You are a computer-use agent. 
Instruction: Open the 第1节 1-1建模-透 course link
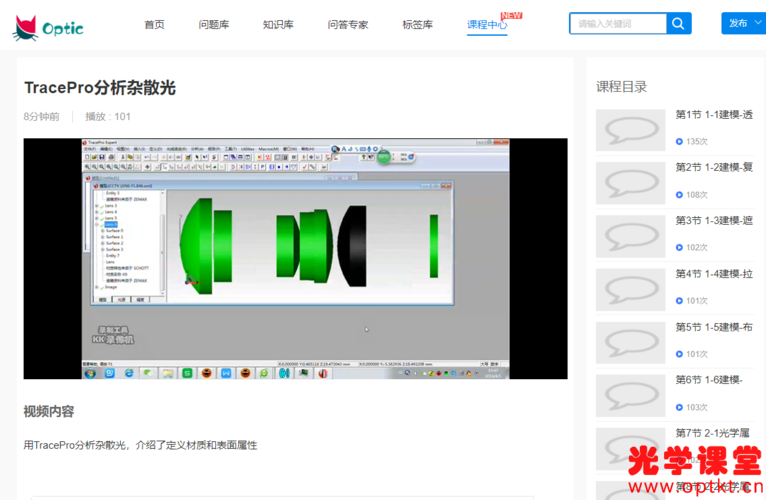[714, 115]
